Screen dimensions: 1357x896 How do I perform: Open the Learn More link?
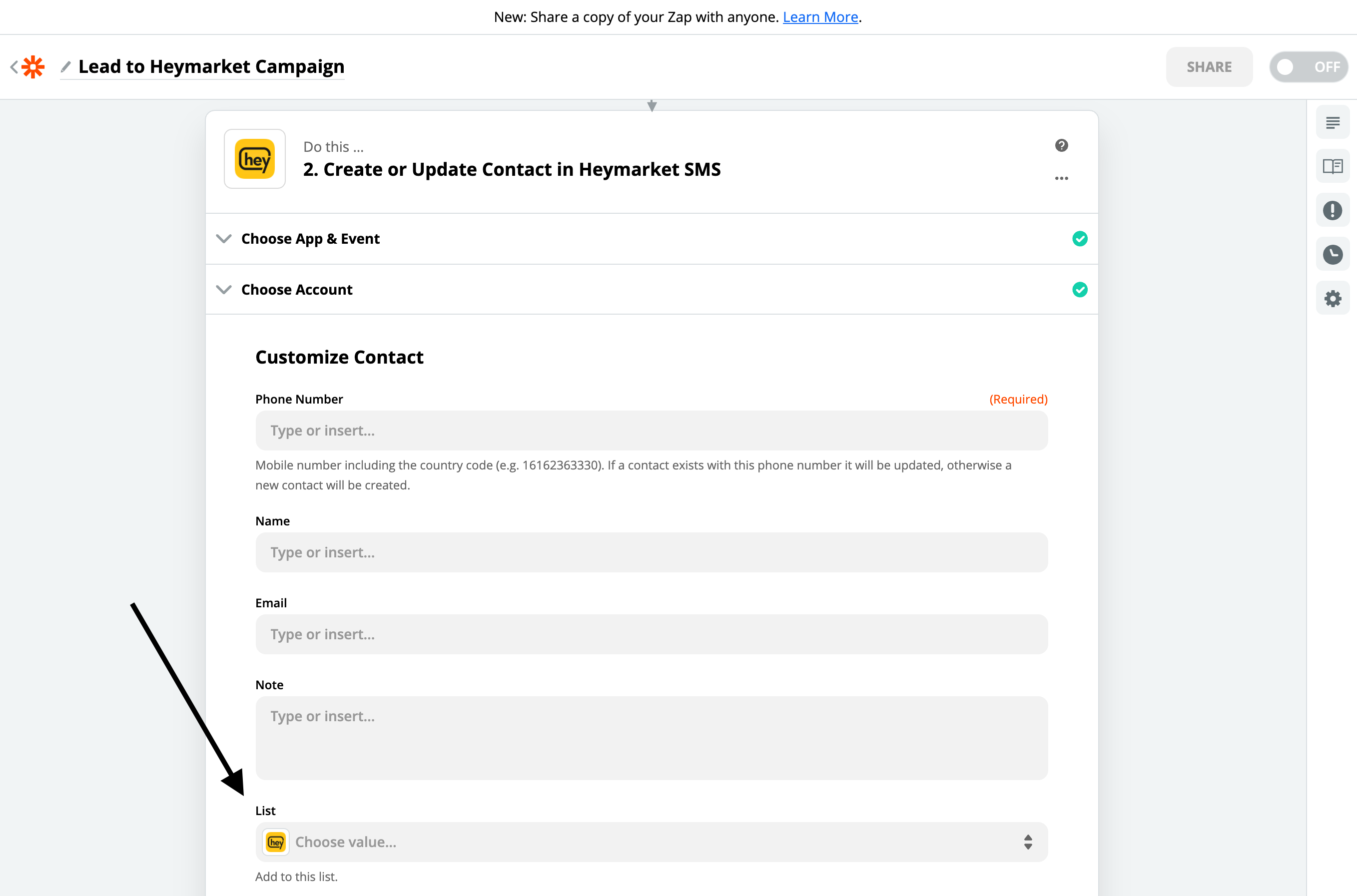[820, 17]
